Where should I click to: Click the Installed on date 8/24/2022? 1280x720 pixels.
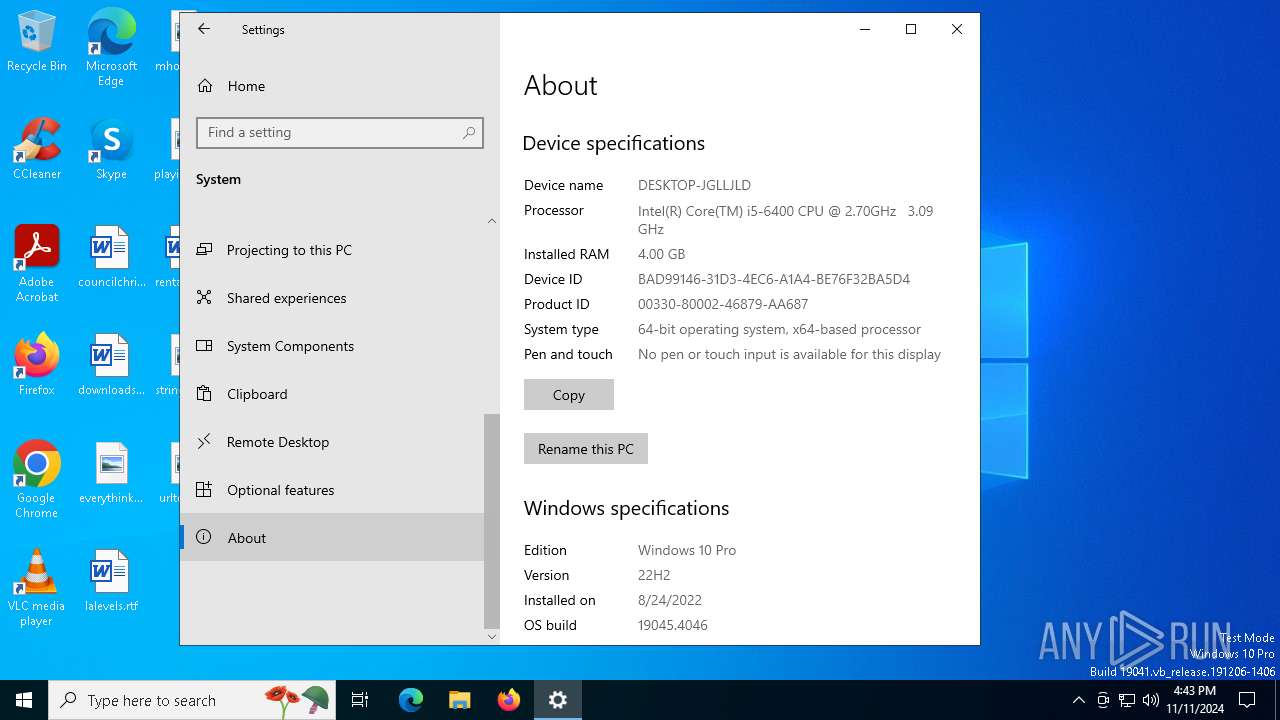click(670, 600)
